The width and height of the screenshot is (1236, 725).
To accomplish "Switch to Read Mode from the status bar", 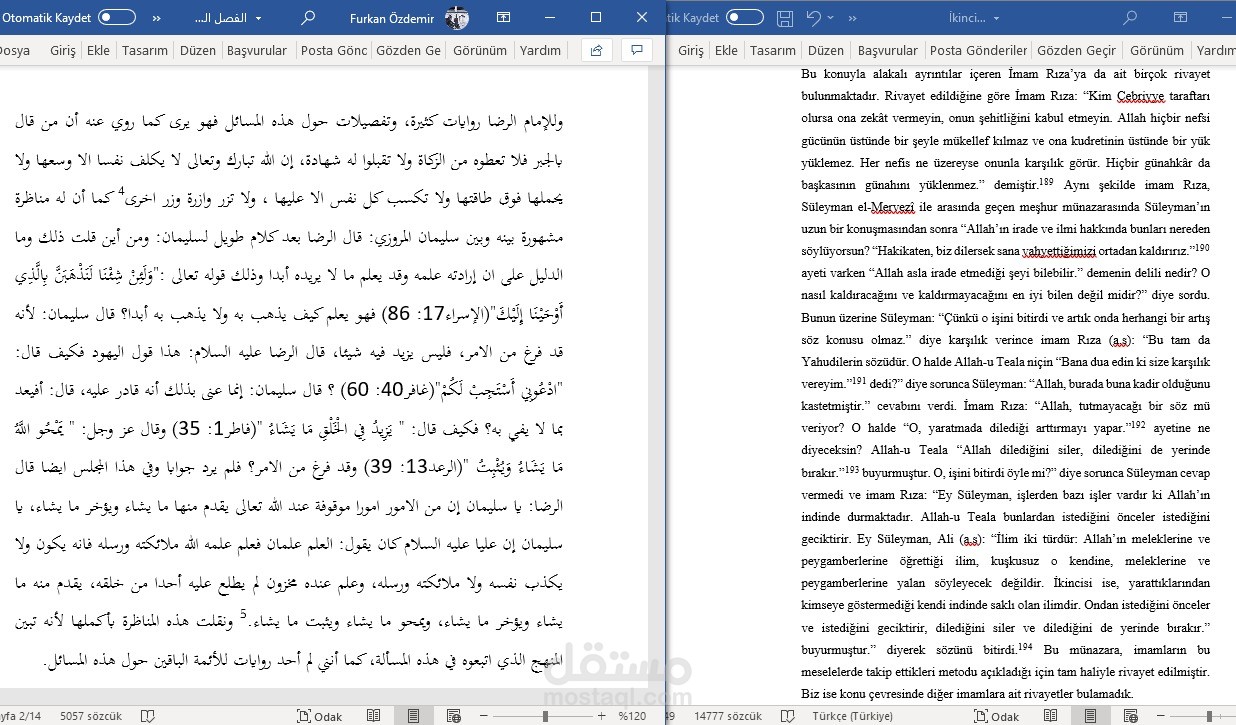I will [x=374, y=716].
